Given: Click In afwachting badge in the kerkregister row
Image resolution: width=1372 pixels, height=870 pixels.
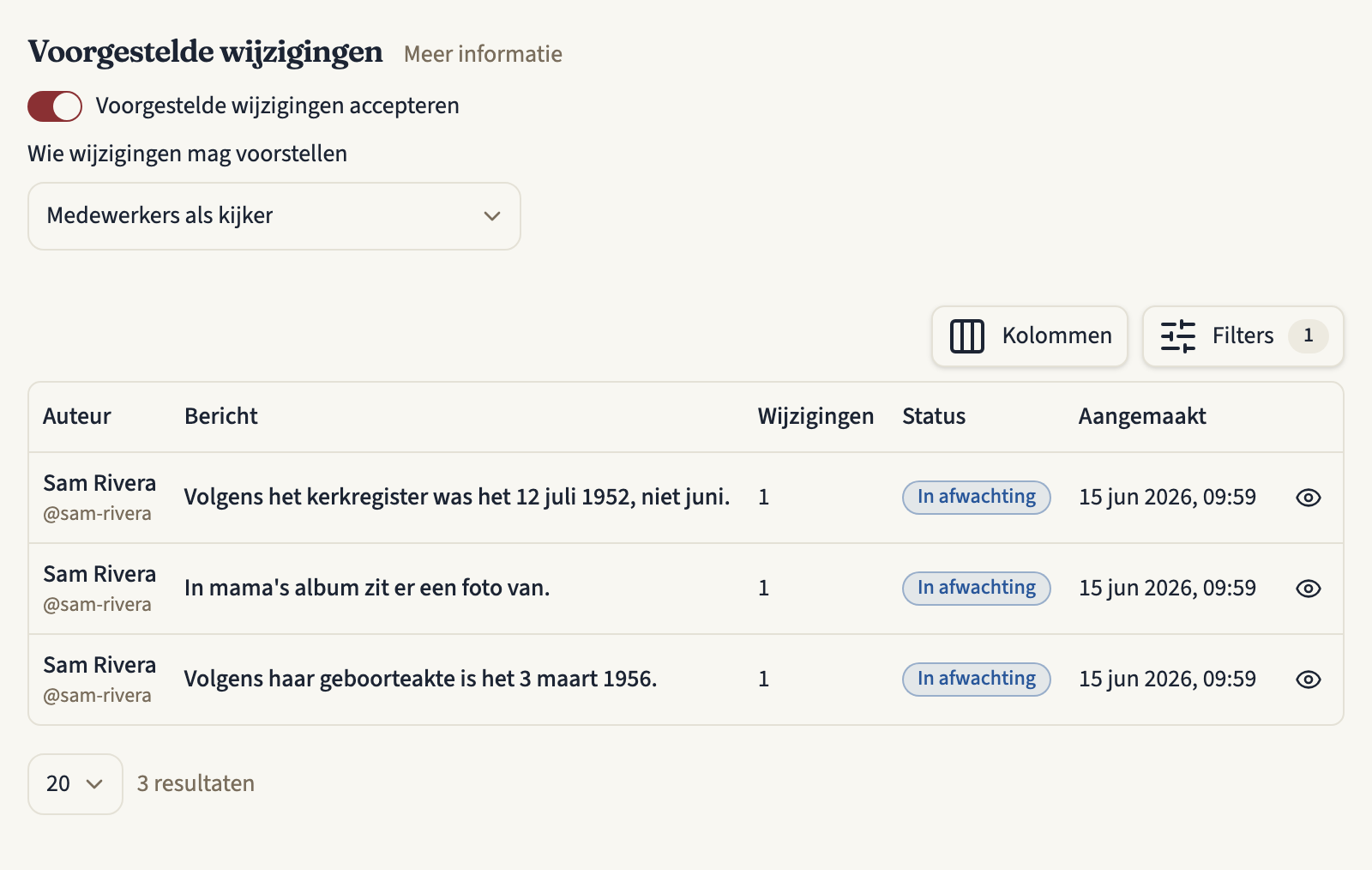Looking at the screenshot, I should pyautogui.click(x=977, y=498).
